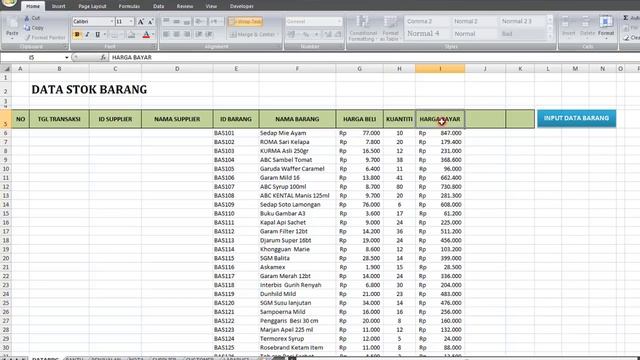The height and width of the screenshot is (360, 640).
Task: Open the Page Layout ribbon tab
Action: click(x=92, y=6)
